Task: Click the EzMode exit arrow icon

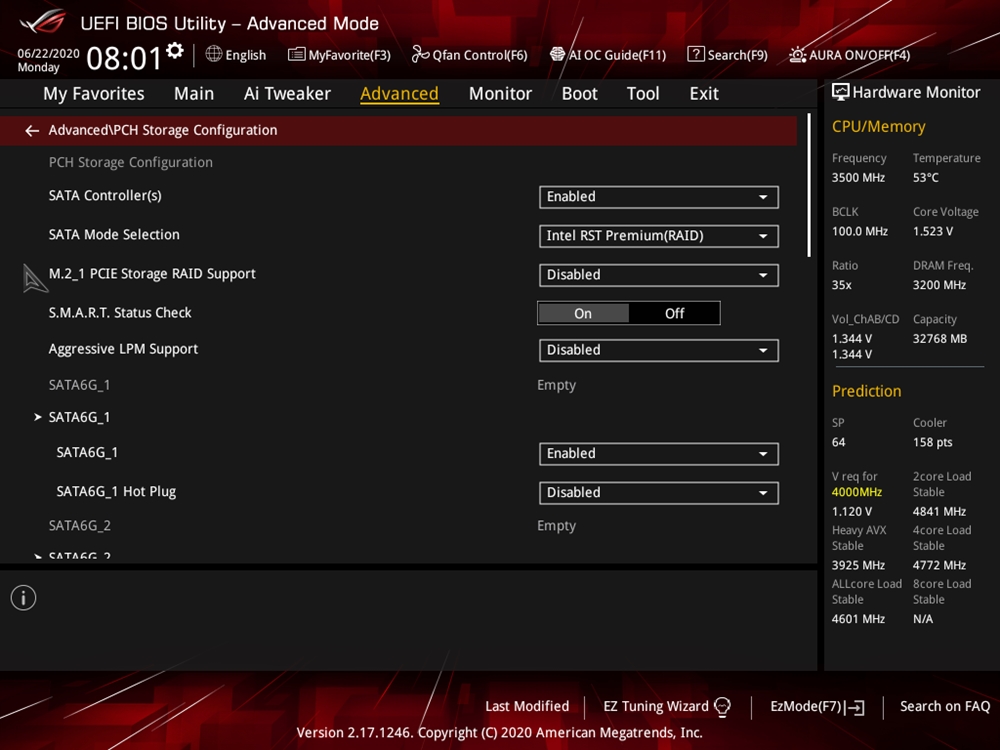Action: coord(855,707)
